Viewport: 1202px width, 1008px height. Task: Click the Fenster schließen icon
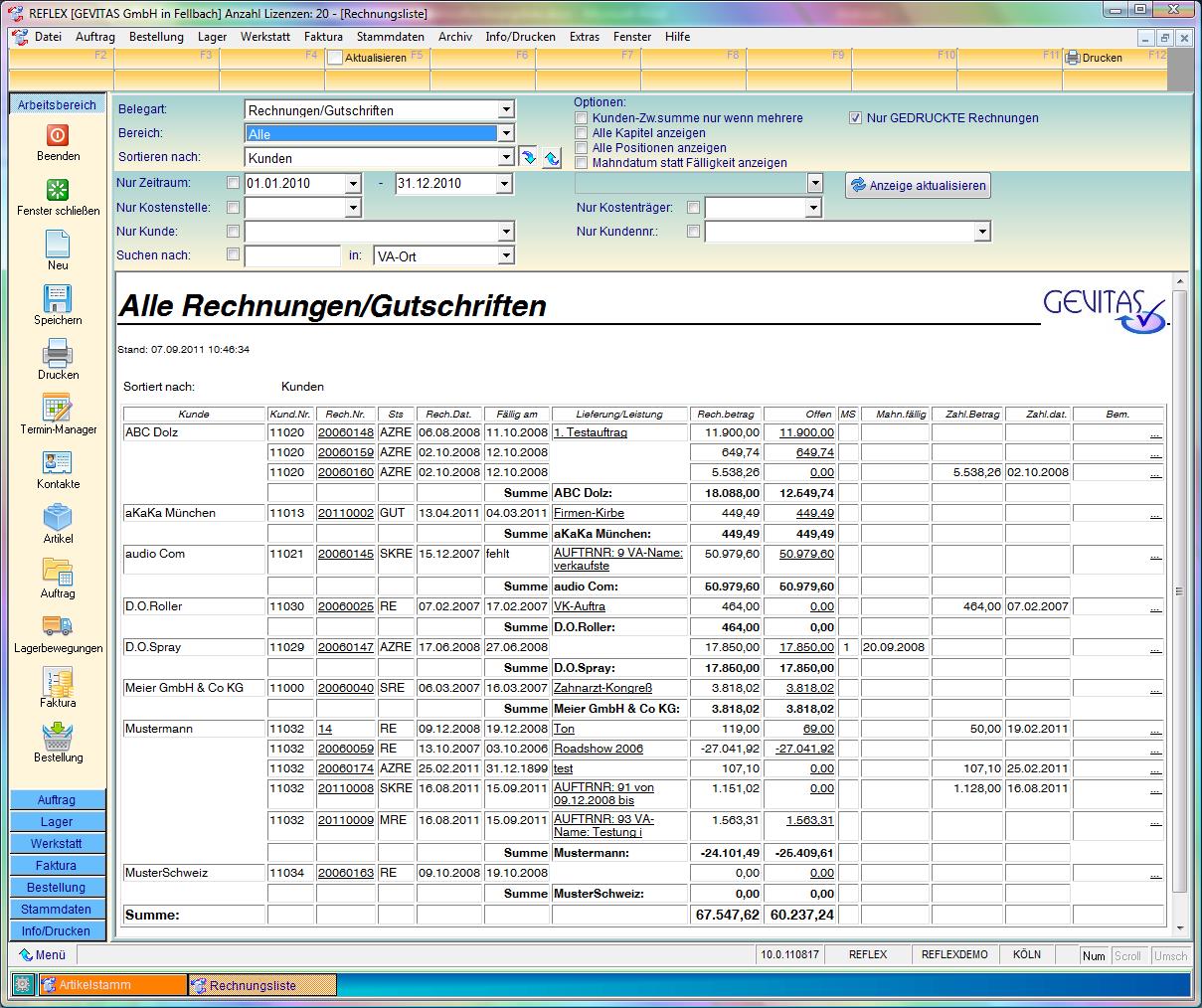click(58, 190)
